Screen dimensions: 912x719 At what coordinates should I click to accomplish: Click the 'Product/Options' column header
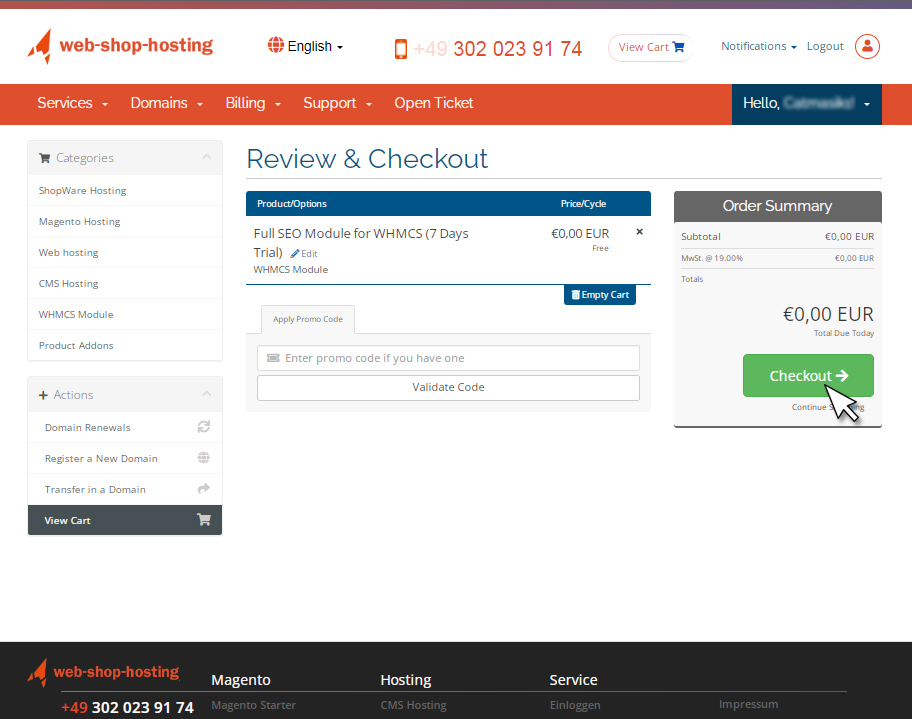(292, 204)
